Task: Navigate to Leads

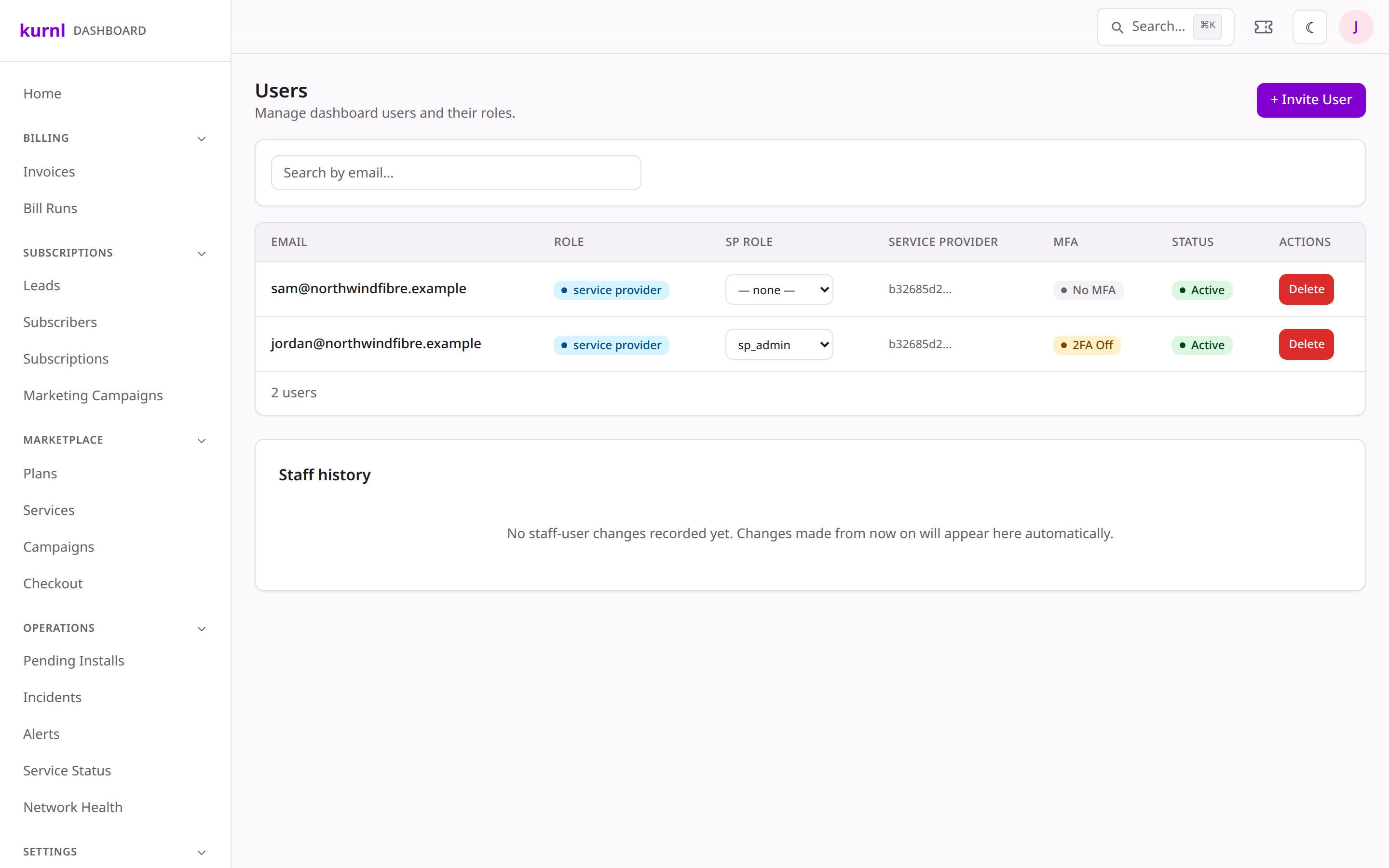Action: [x=41, y=285]
